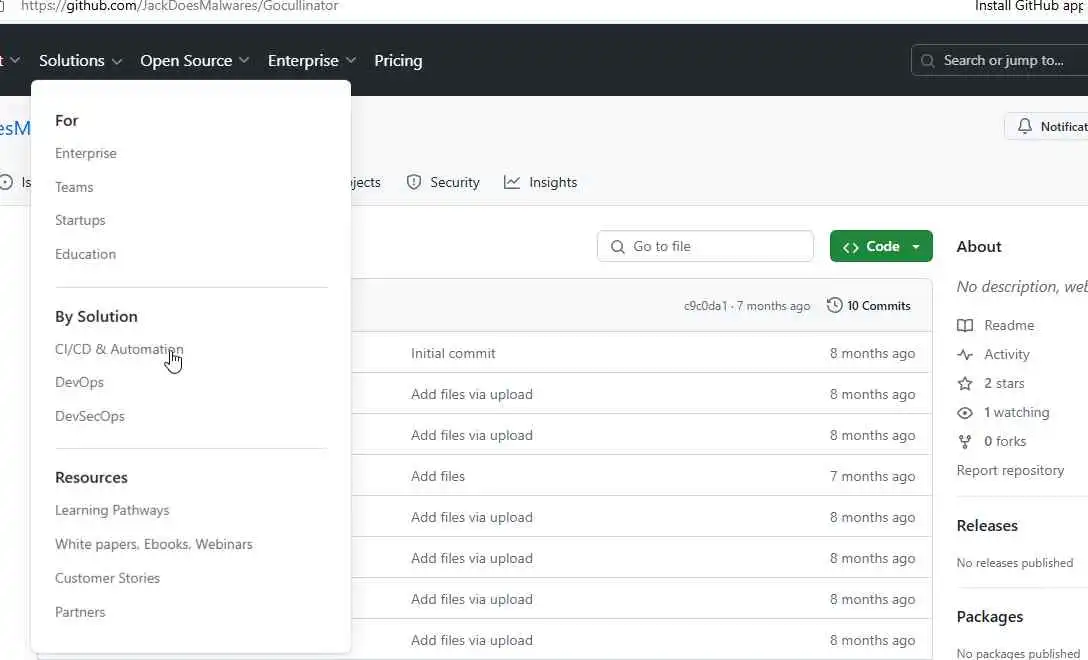
Task: Open the green Code dropdown button
Action: click(881, 246)
